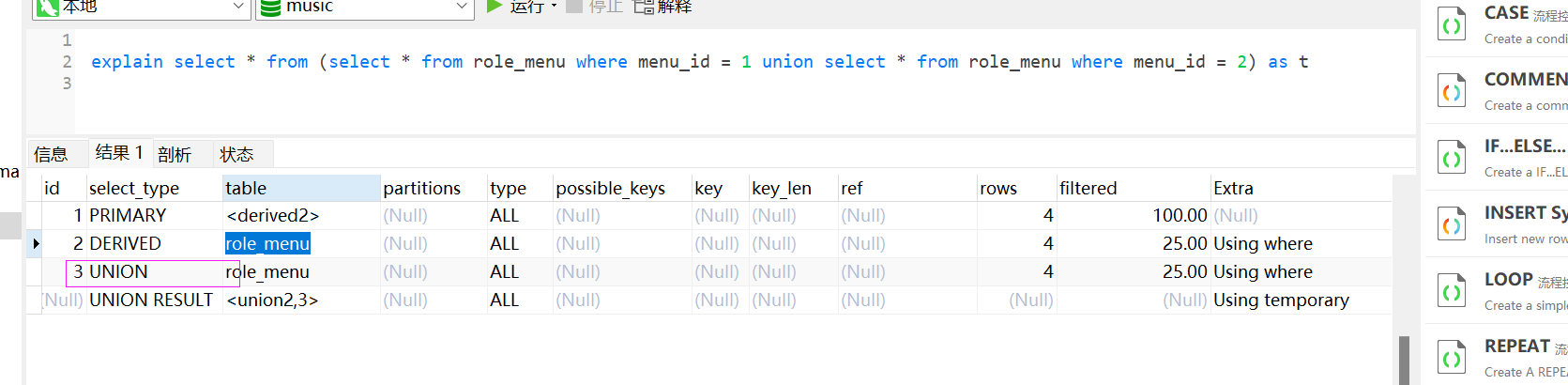Click the Explain (解释) toolbar icon

pos(644,6)
